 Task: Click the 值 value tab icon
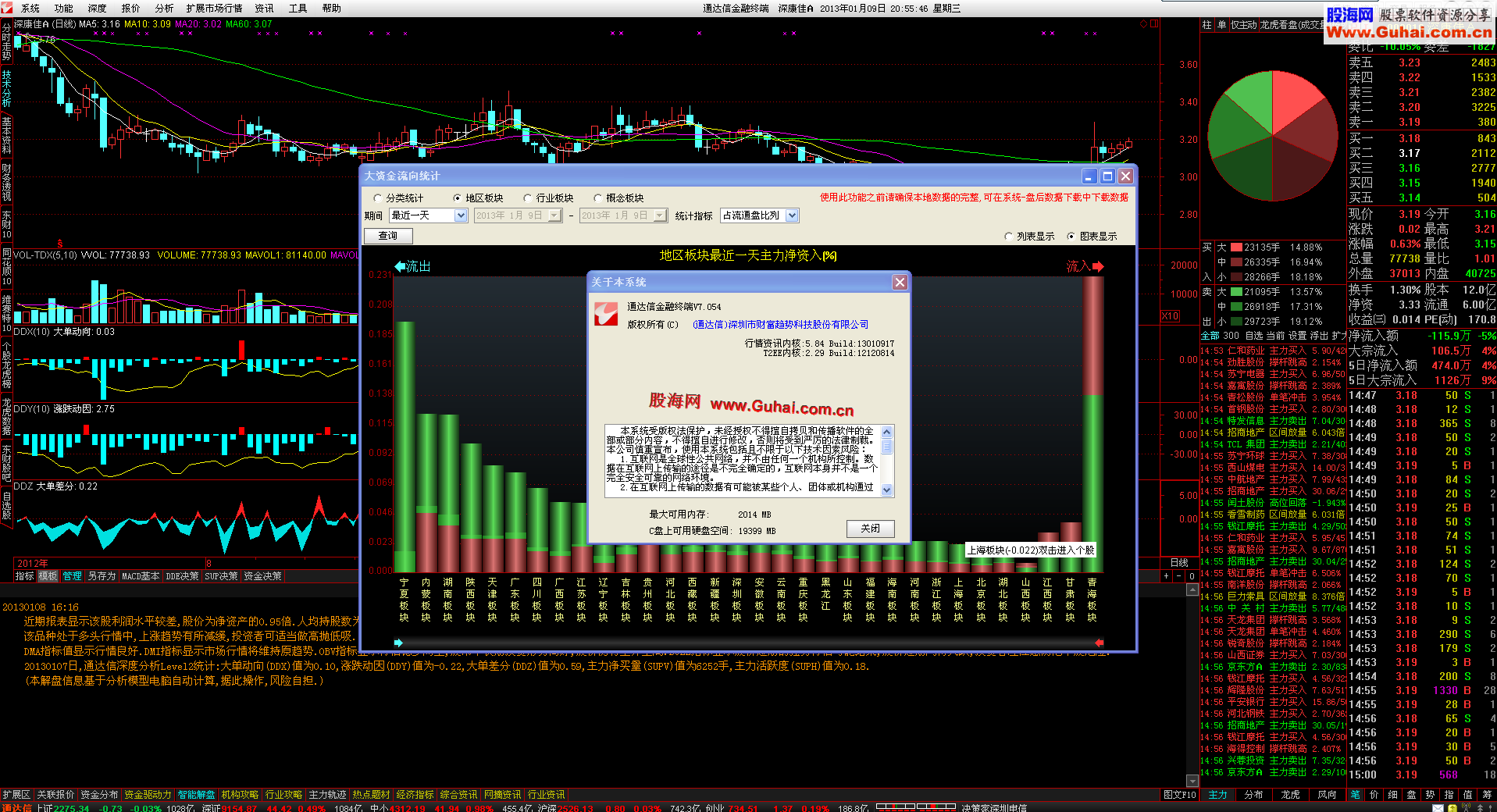[1468, 794]
